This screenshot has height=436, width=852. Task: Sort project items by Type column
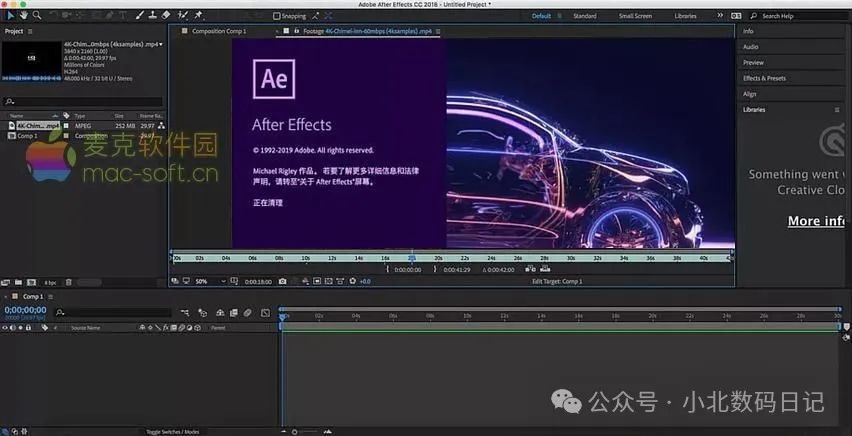(x=80, y=116)
